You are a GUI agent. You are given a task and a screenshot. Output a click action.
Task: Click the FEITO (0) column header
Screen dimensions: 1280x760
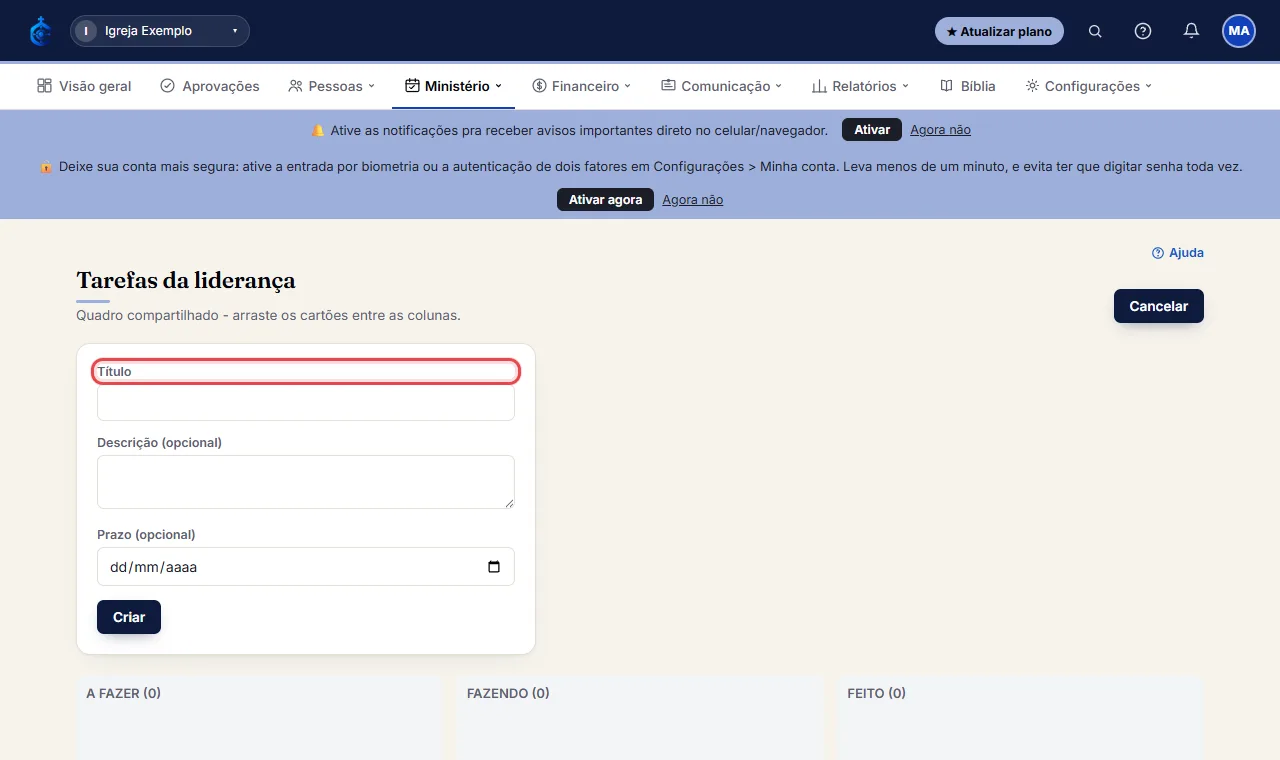click(x=876, y=693)
